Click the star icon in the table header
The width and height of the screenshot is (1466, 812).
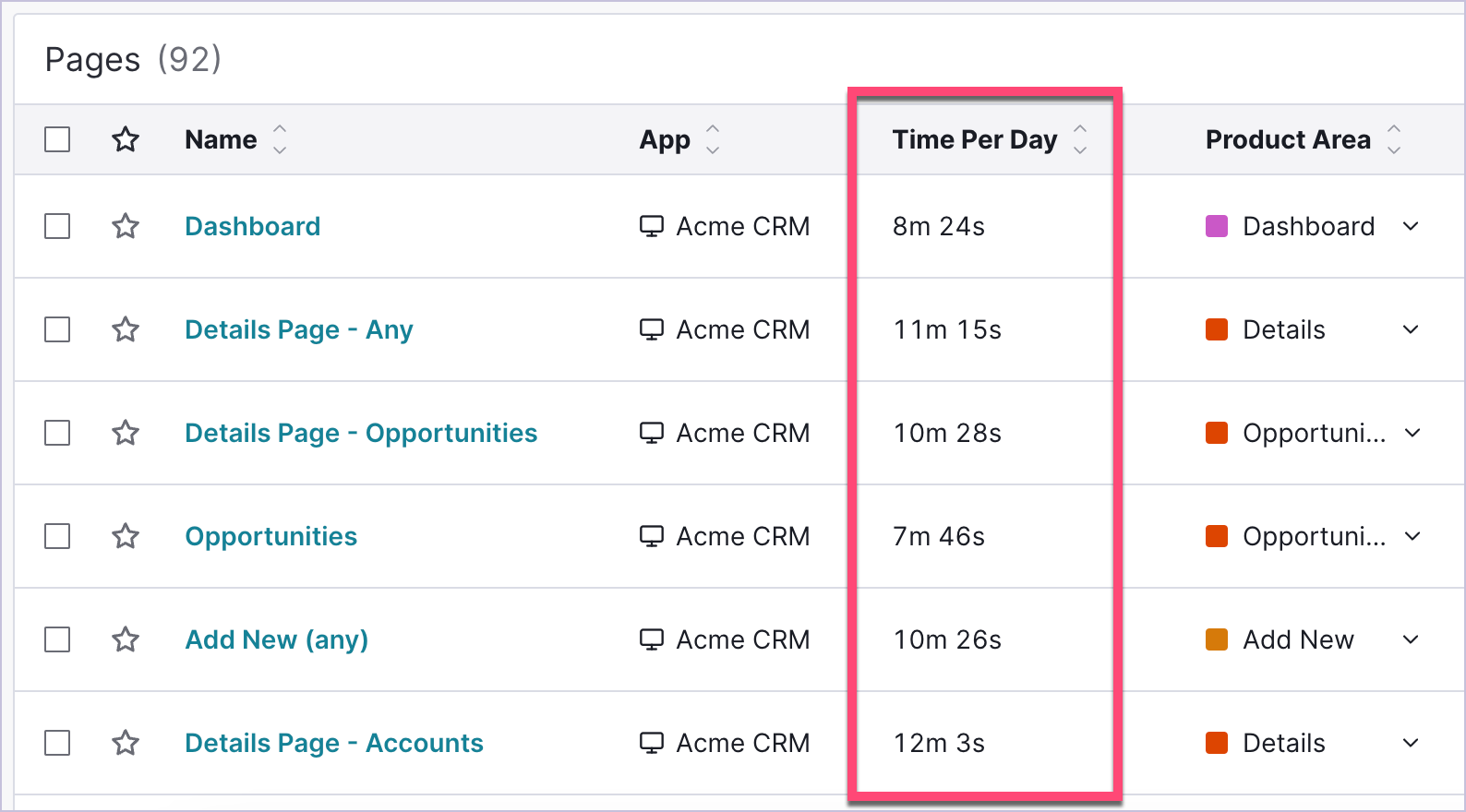click(126, 139)
